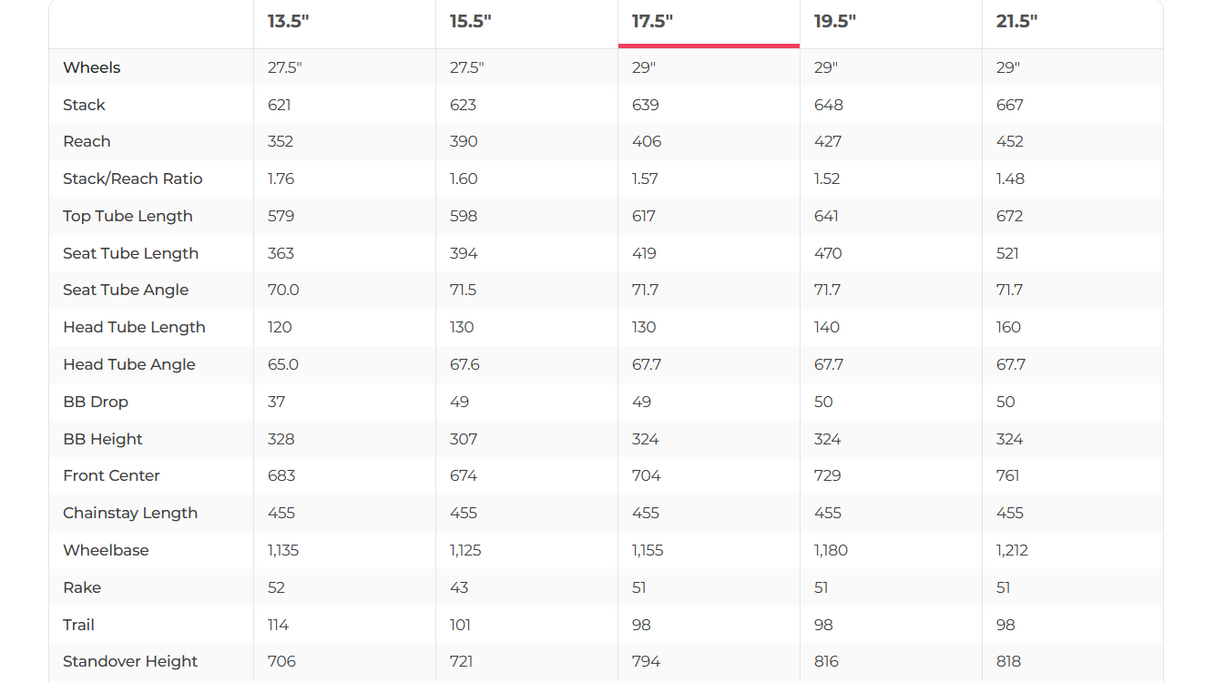
Task: Click the Trail value 114
Action: (x=278, y=625)
